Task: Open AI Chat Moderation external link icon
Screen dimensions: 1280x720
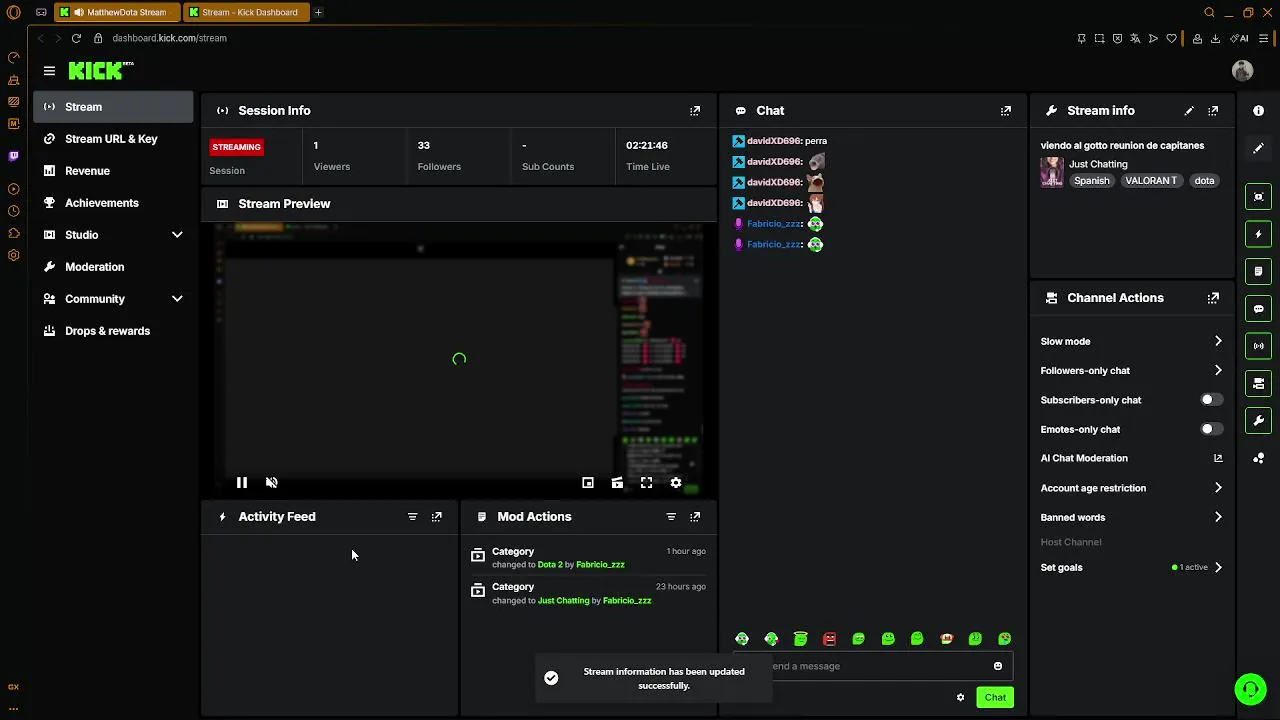Action: point(1218,458)
